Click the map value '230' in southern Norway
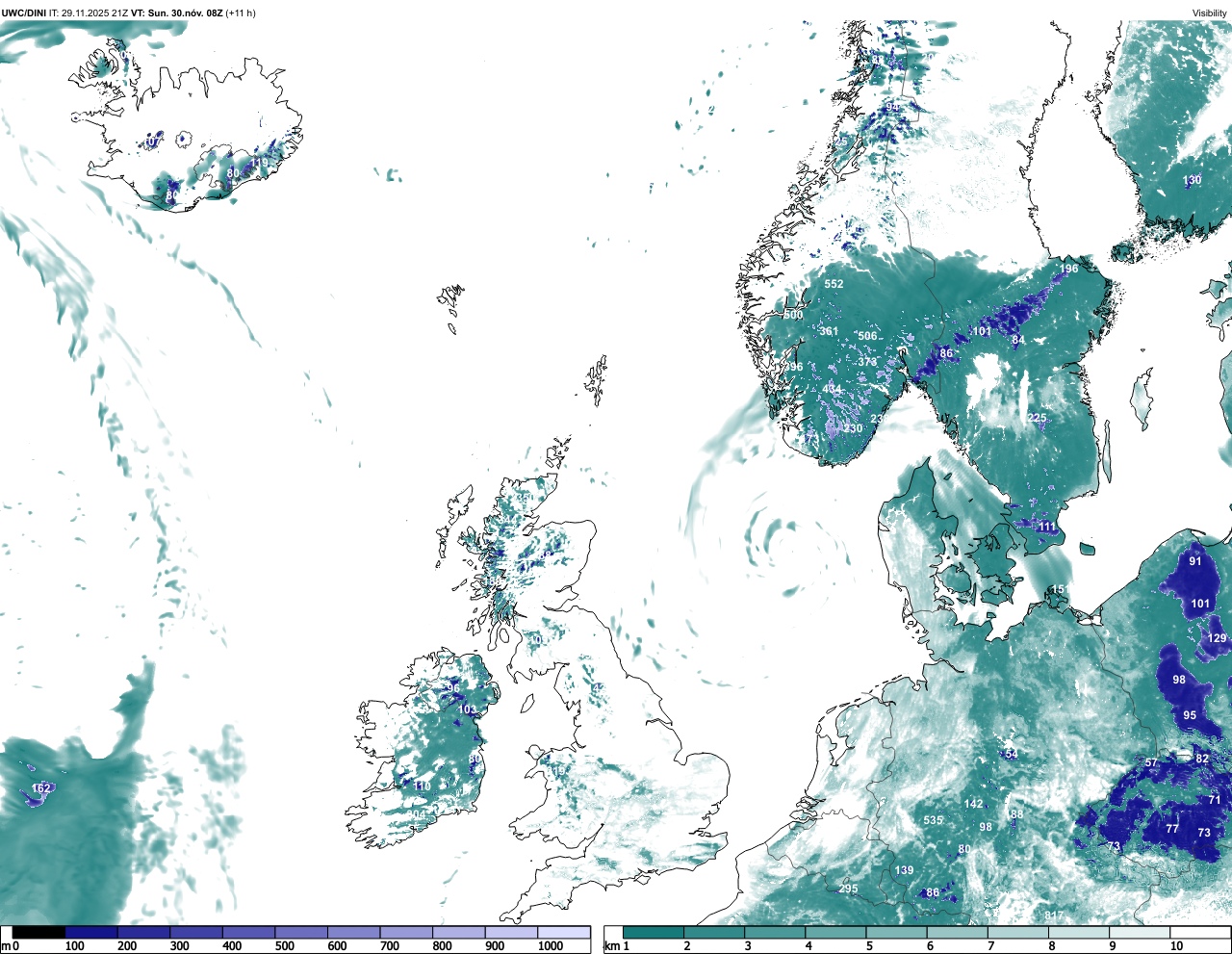 tap(853, 429)
